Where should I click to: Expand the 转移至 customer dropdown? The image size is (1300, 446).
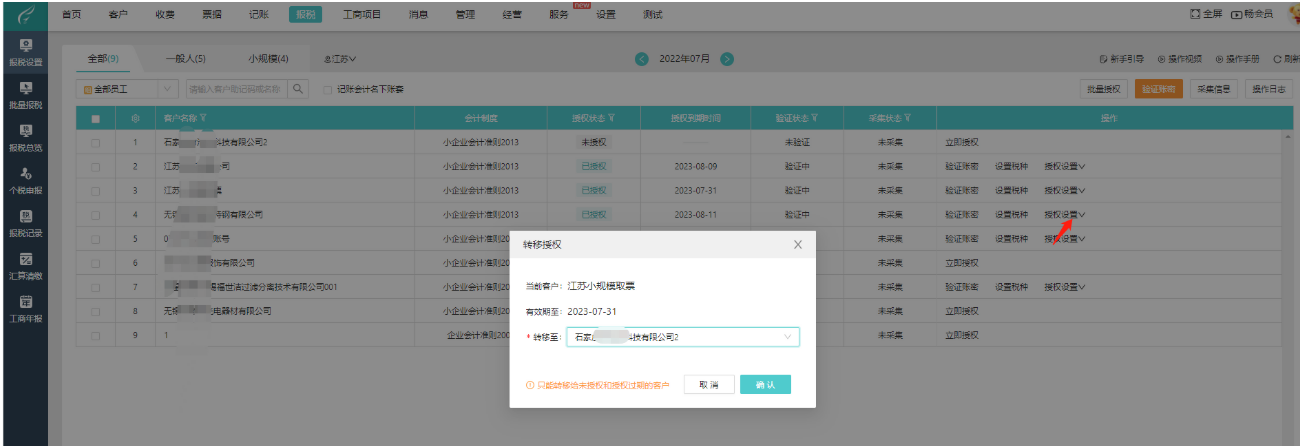[788, 338]
